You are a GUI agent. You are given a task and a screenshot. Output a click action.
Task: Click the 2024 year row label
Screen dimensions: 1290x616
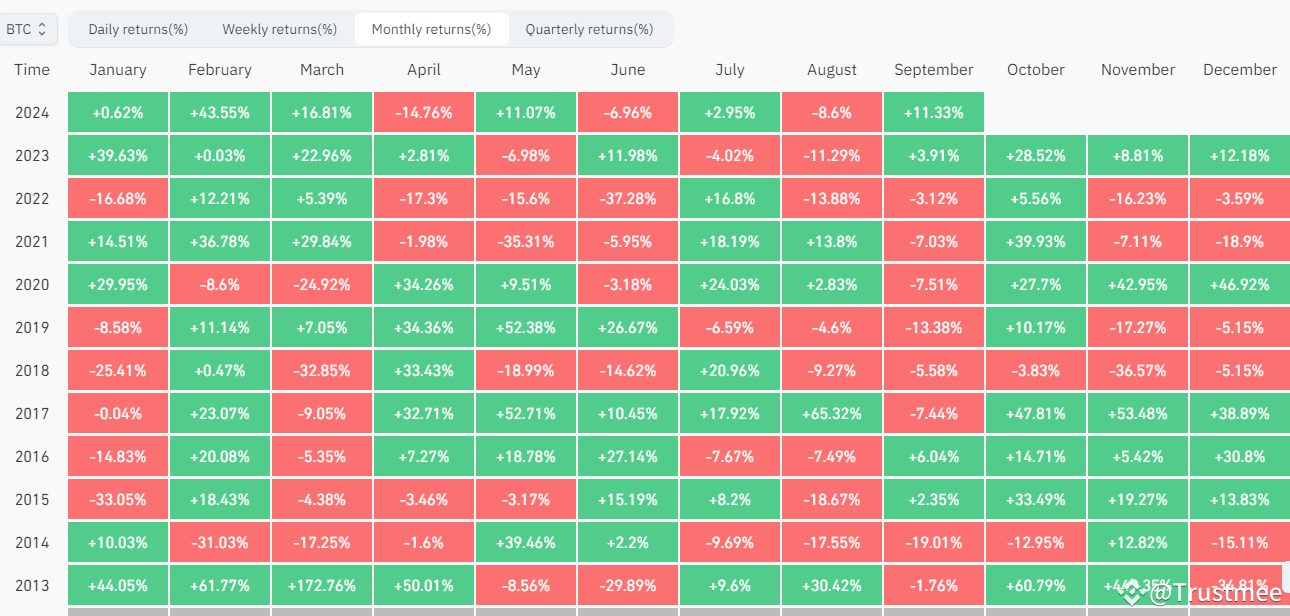(32, 112)
